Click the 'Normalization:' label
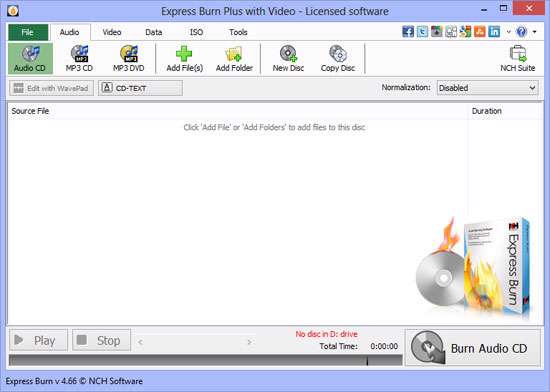Image resolution: width=550 pixels, height=392 pixels. tap(406, 87)
